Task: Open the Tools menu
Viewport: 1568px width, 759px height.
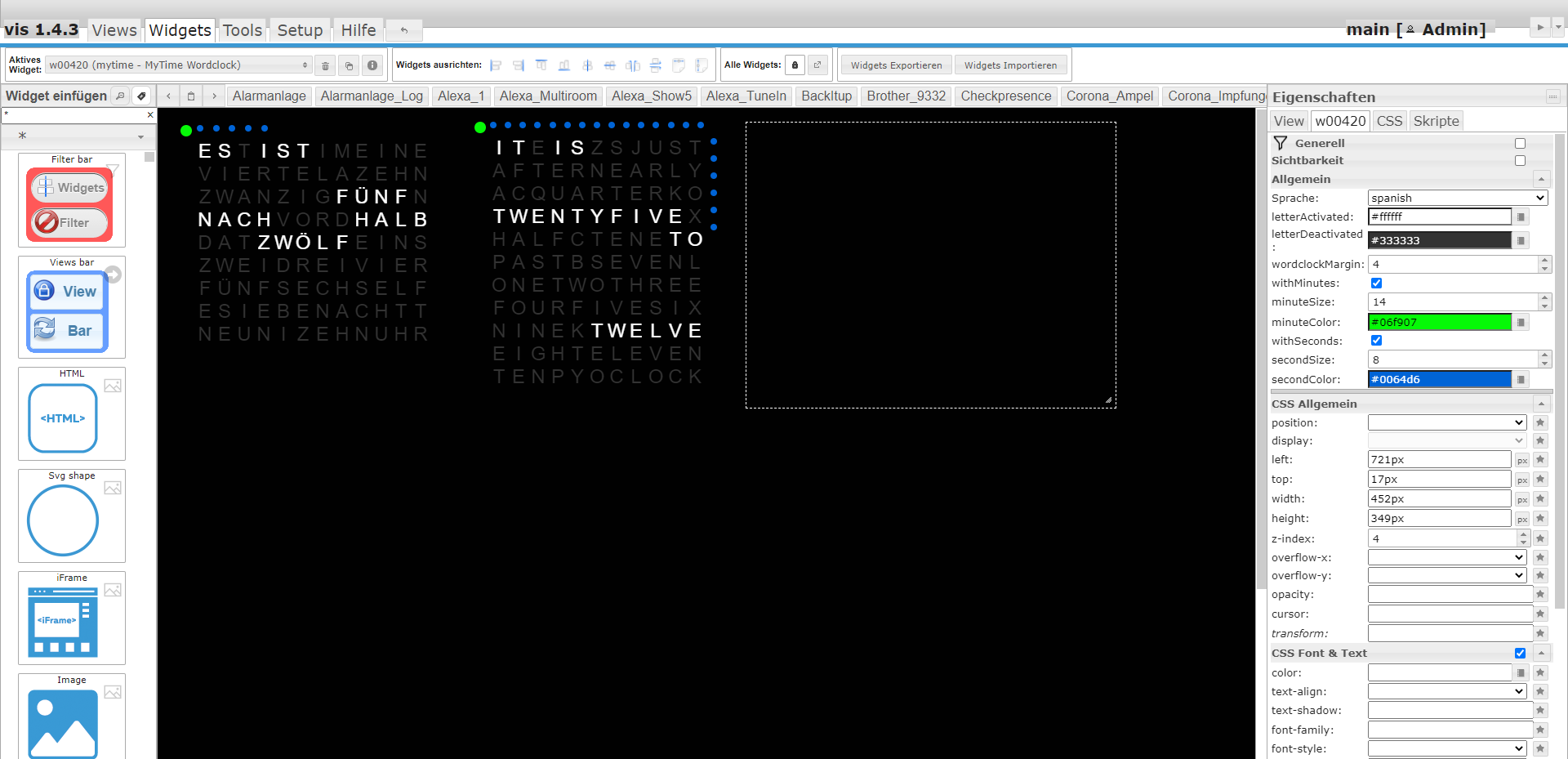Action: [x=243, y=30]
